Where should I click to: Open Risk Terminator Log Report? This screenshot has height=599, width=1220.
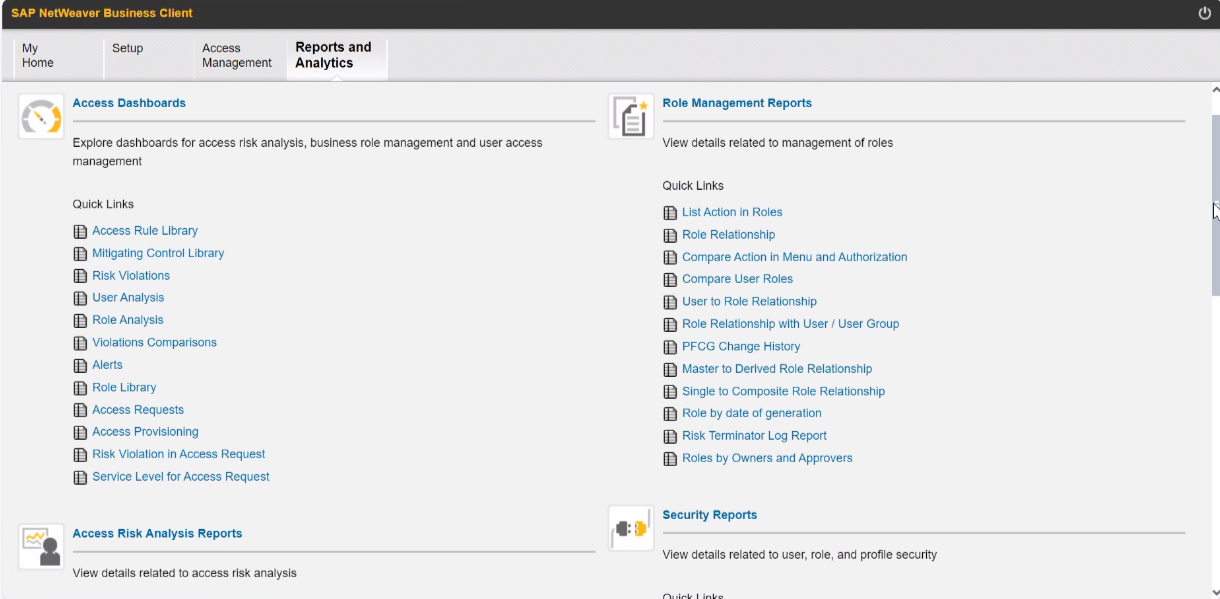(x=754, y=436)
